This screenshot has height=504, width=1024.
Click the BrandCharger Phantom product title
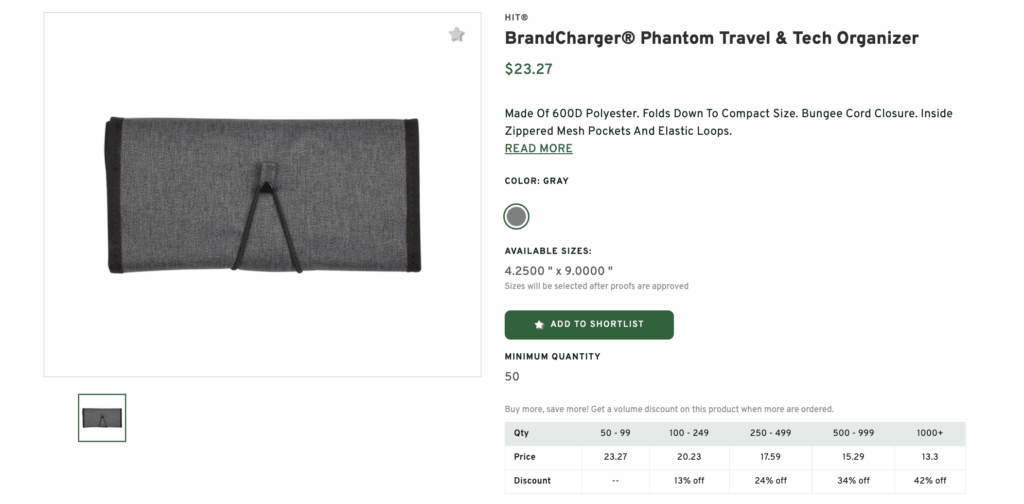click(711, 39)
